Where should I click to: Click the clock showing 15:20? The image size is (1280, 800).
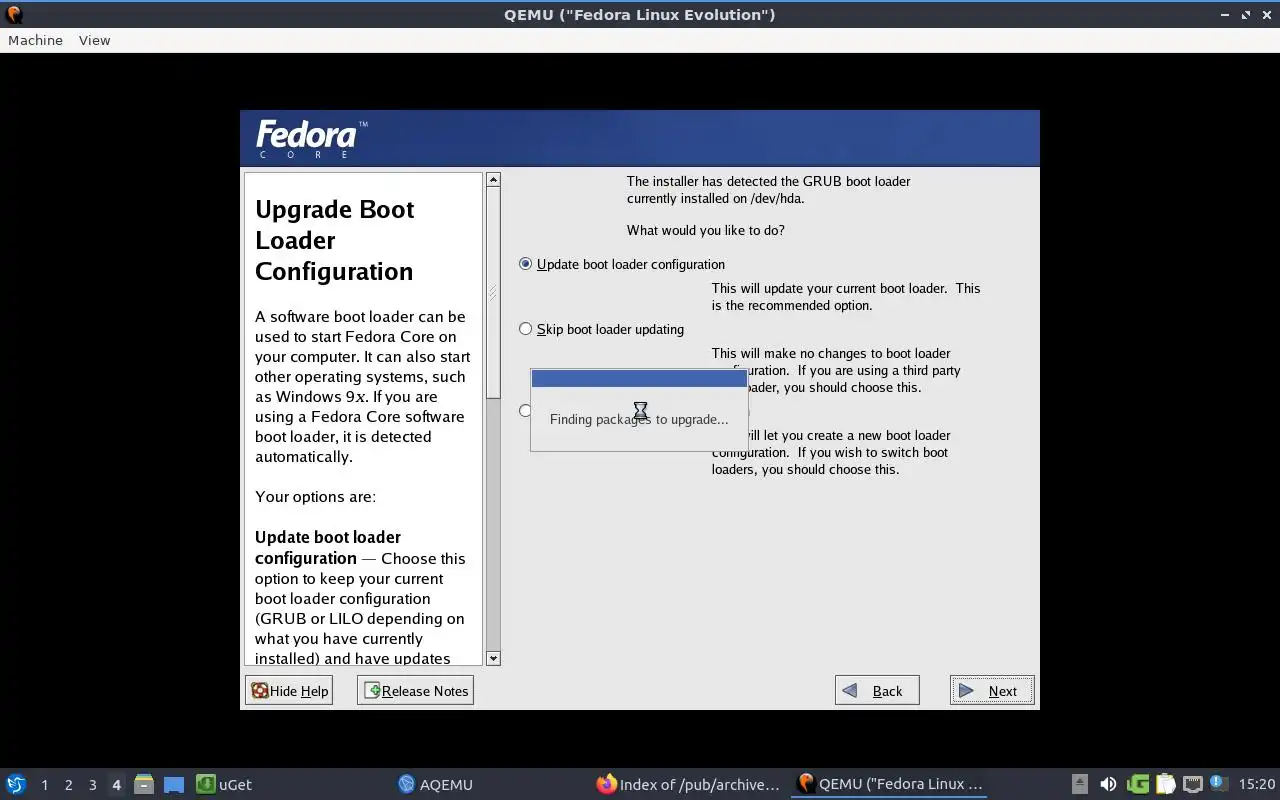click(1257, 785)
